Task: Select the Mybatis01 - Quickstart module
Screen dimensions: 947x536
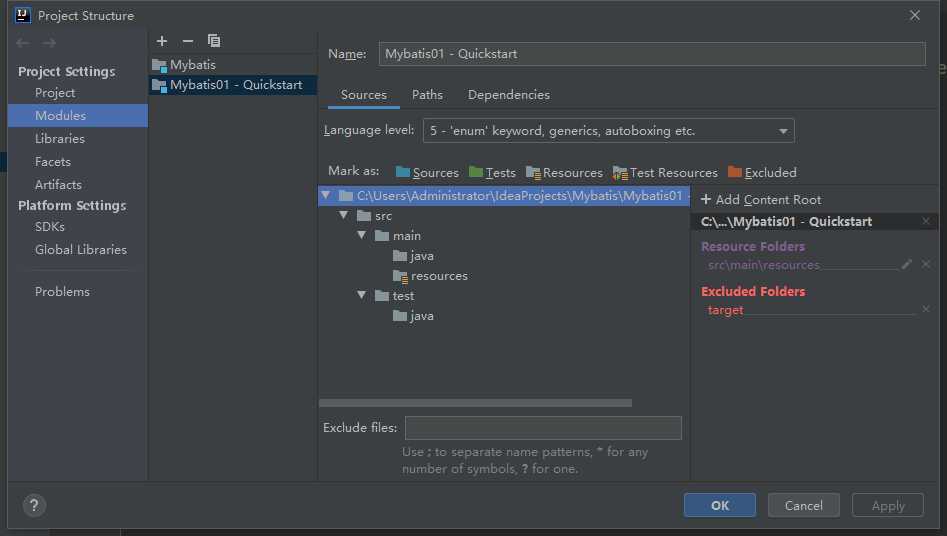Action: pos(233,85)
